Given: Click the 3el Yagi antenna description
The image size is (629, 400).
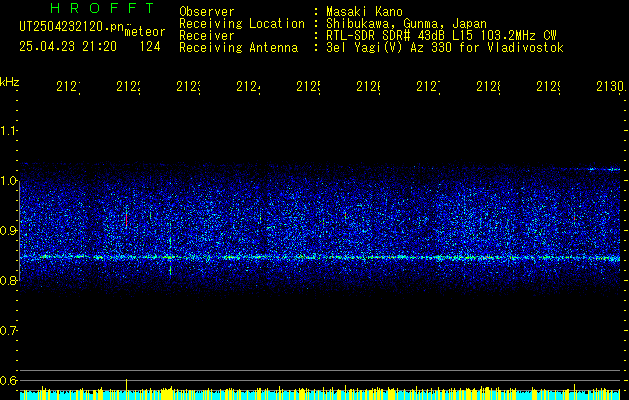Looking at the screenshot, I should pos(445,48).
